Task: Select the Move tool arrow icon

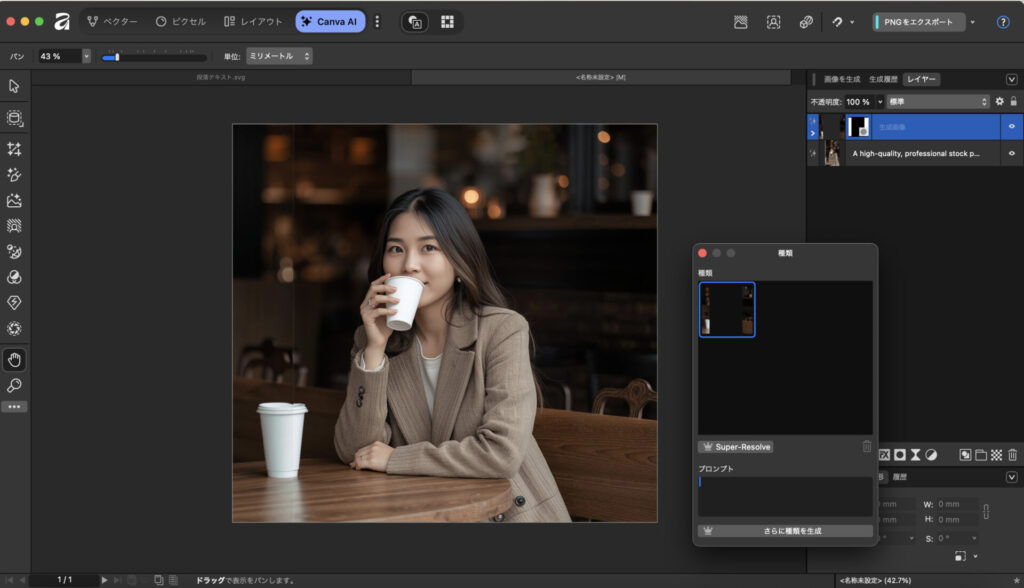Action: click(x=14, y=86)
